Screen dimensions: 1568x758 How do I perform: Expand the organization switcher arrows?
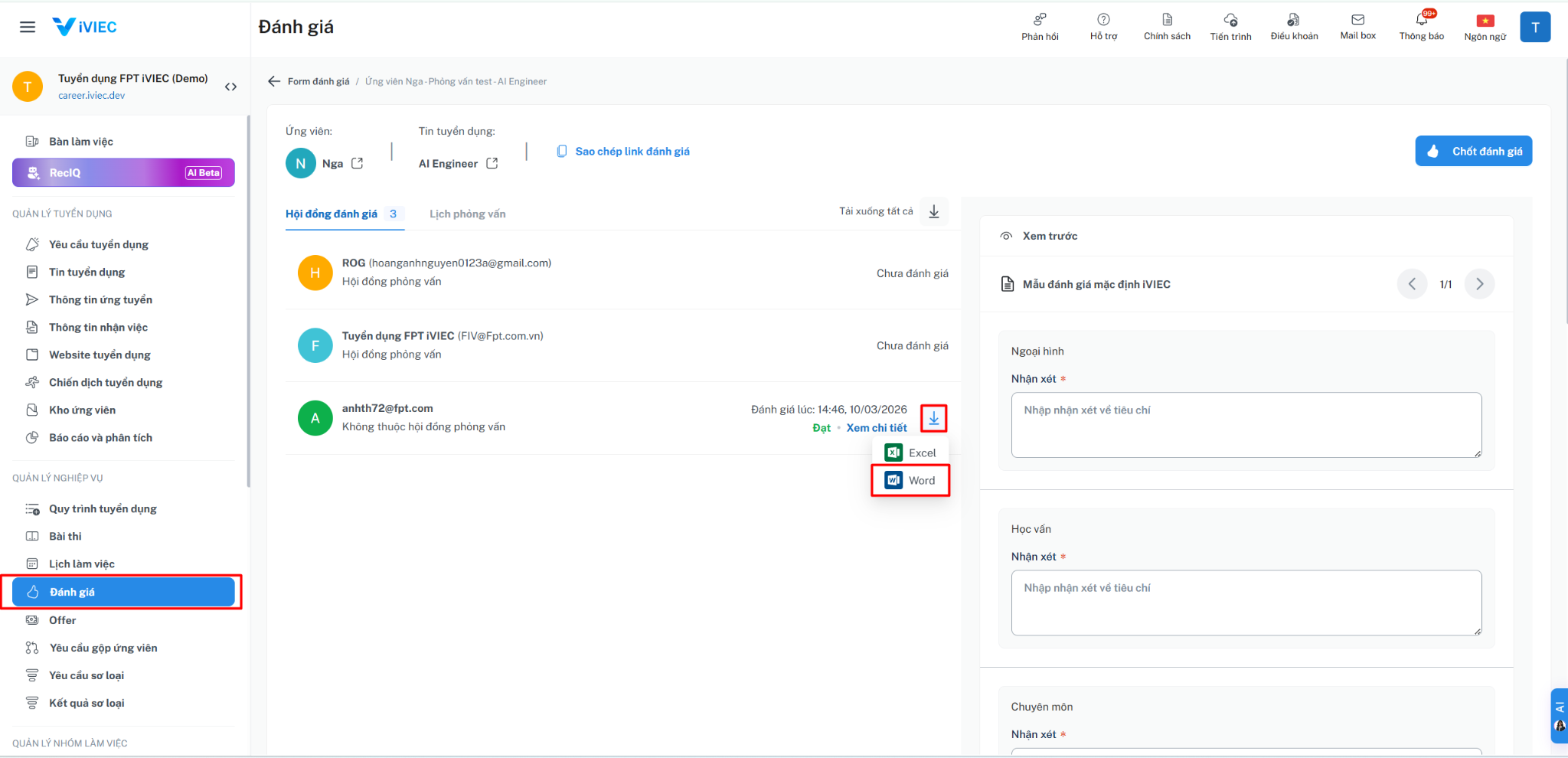tap(230, 87)
